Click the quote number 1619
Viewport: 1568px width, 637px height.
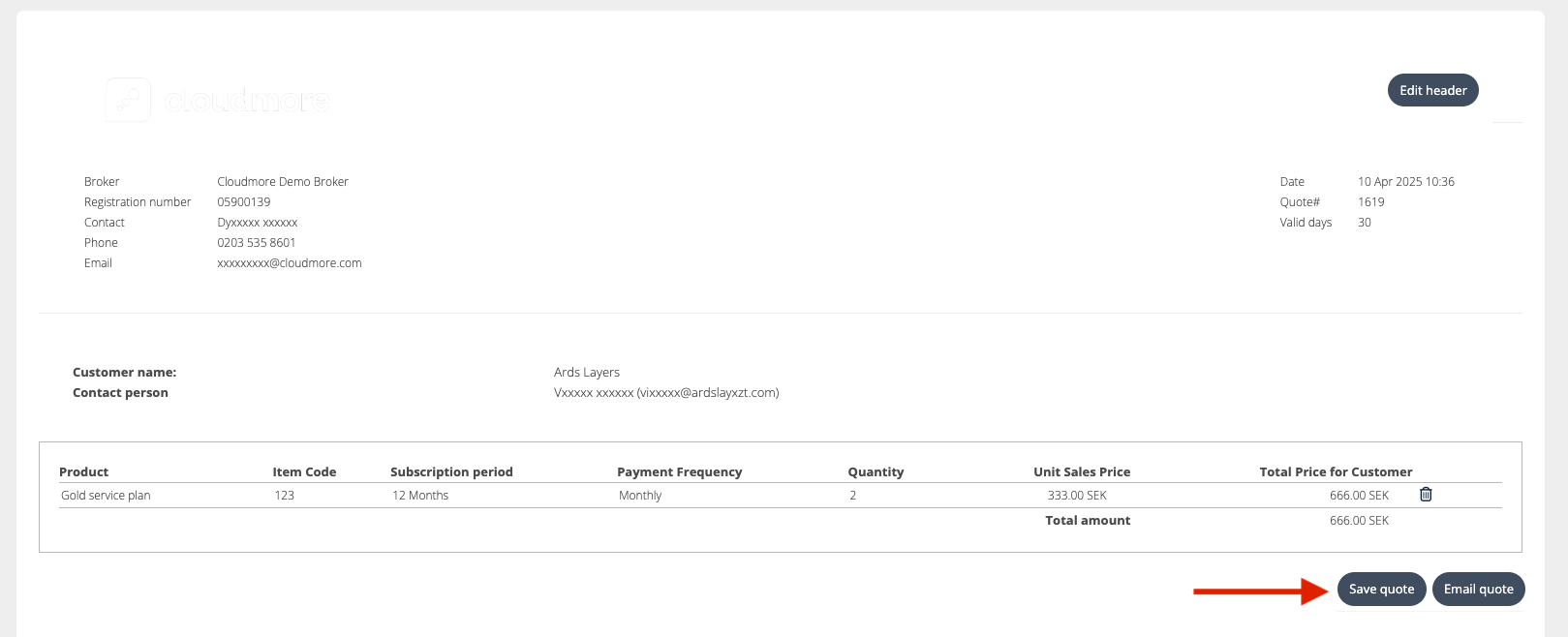tap(1370, 202)
